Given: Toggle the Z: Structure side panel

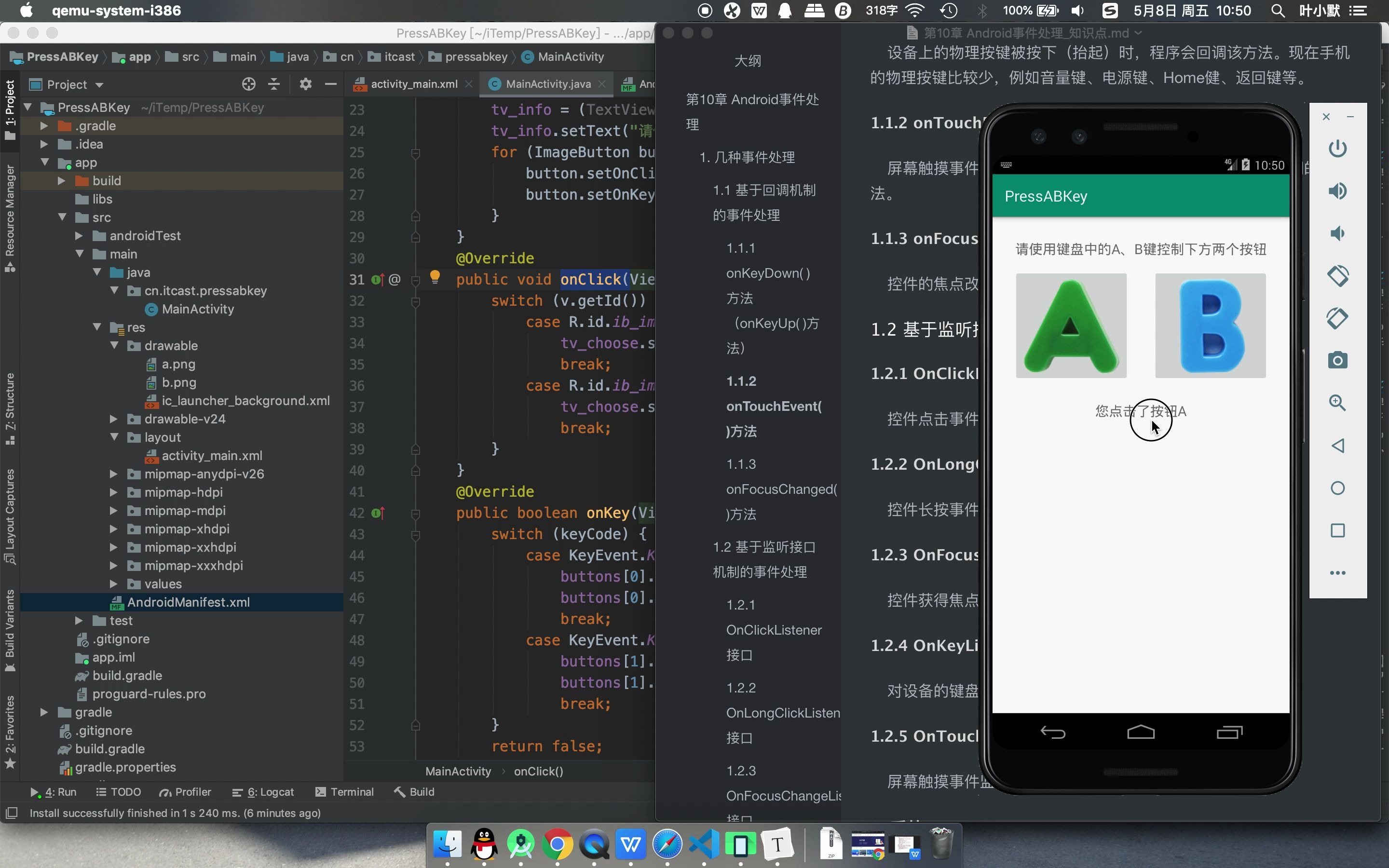Looking at the screenshot, I should pyautogui.click(x=10, y=407).
